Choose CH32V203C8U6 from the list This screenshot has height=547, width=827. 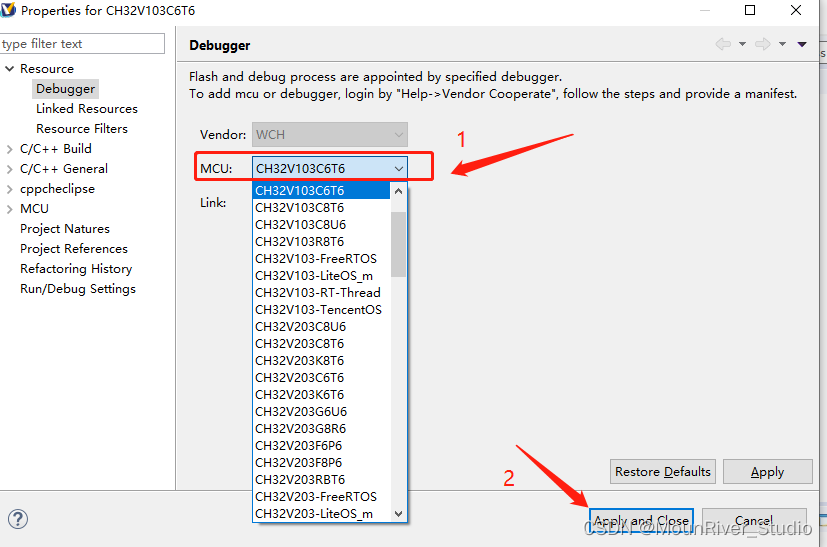tap(322, 327)
